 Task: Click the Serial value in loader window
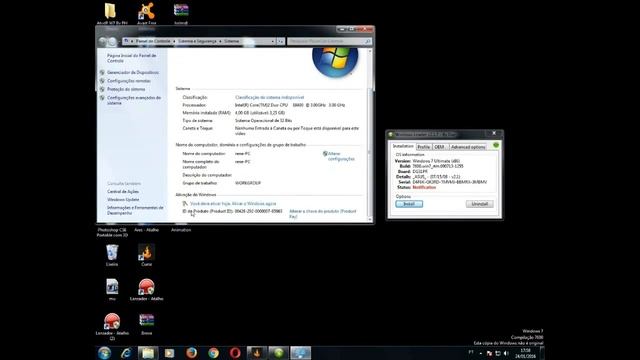tap(449, 182)
